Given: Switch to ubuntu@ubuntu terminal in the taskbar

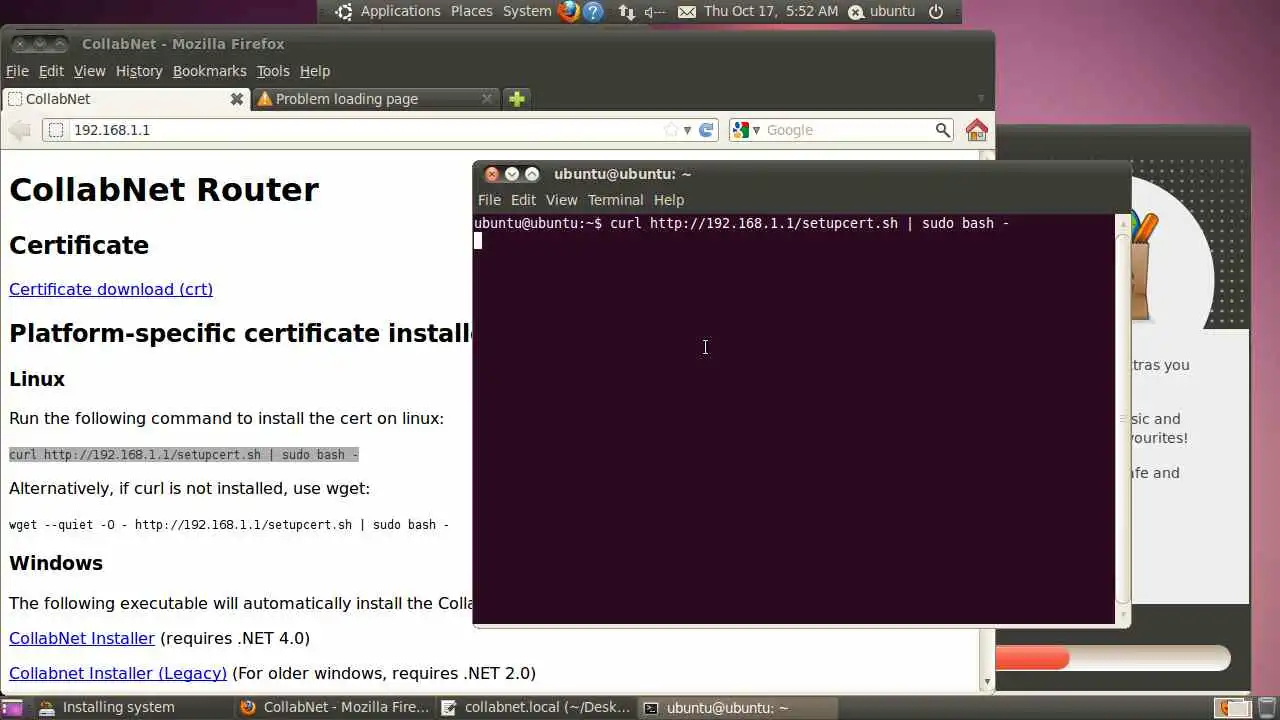Looking at the screenshot, I should click(x=738, y=708).
